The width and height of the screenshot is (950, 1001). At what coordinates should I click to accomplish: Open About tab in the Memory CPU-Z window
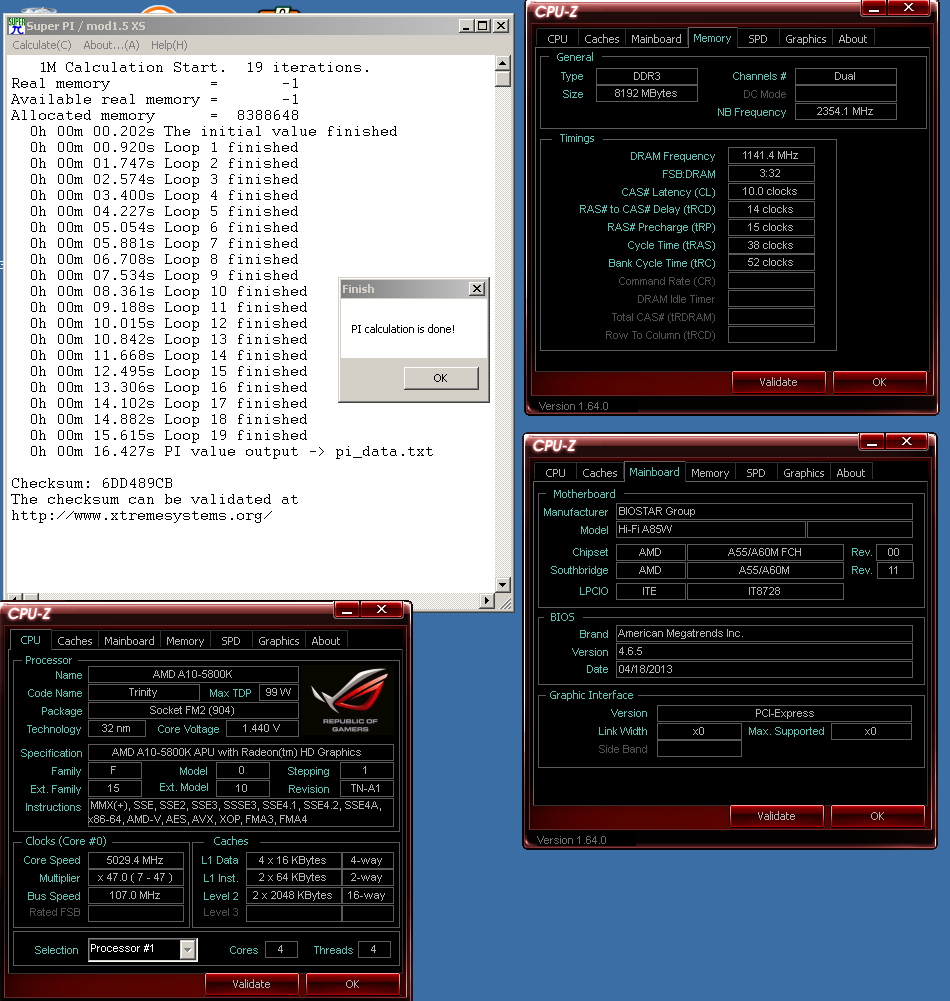click(852, 39)
